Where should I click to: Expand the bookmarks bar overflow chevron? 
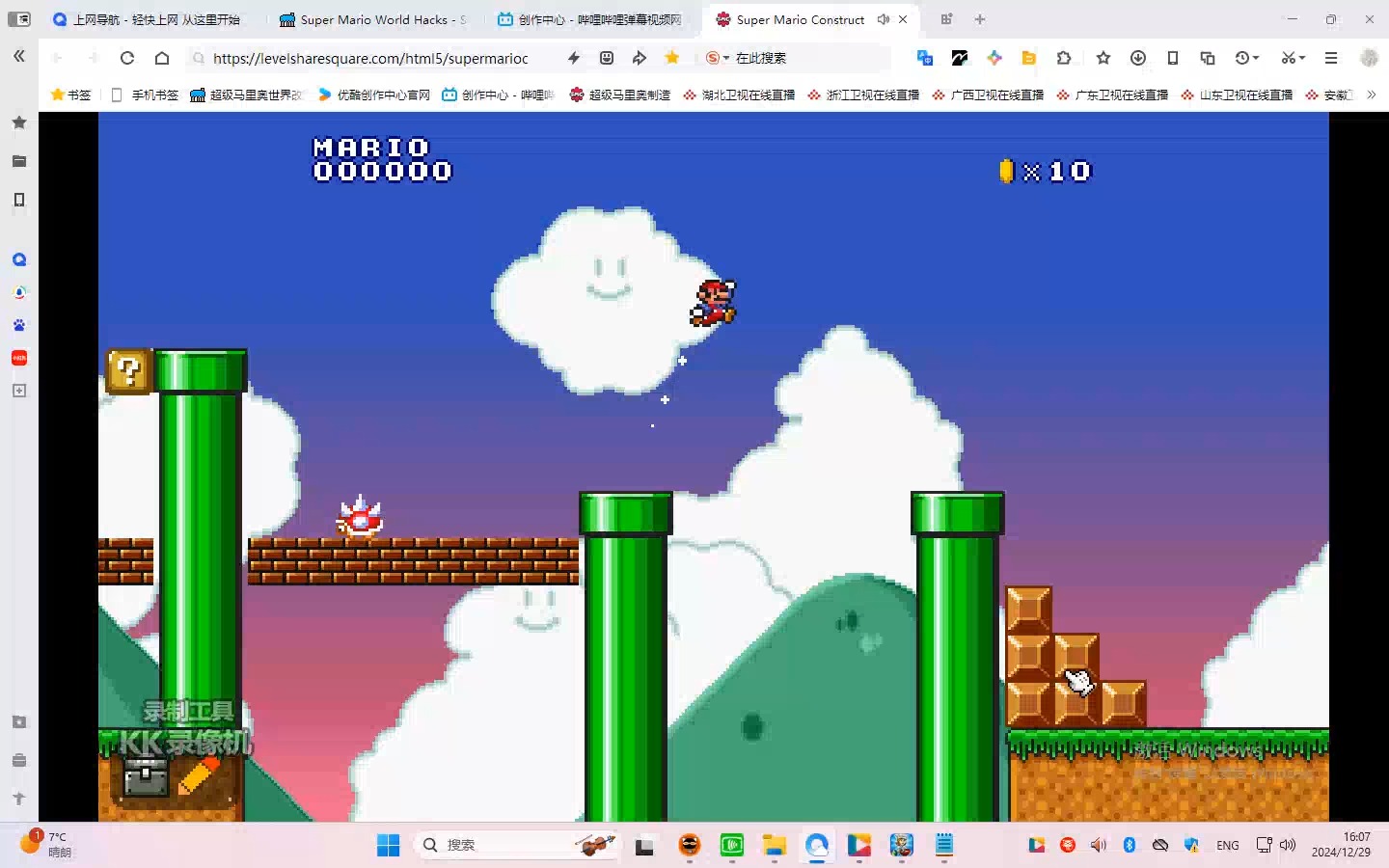pos(1371,95)
